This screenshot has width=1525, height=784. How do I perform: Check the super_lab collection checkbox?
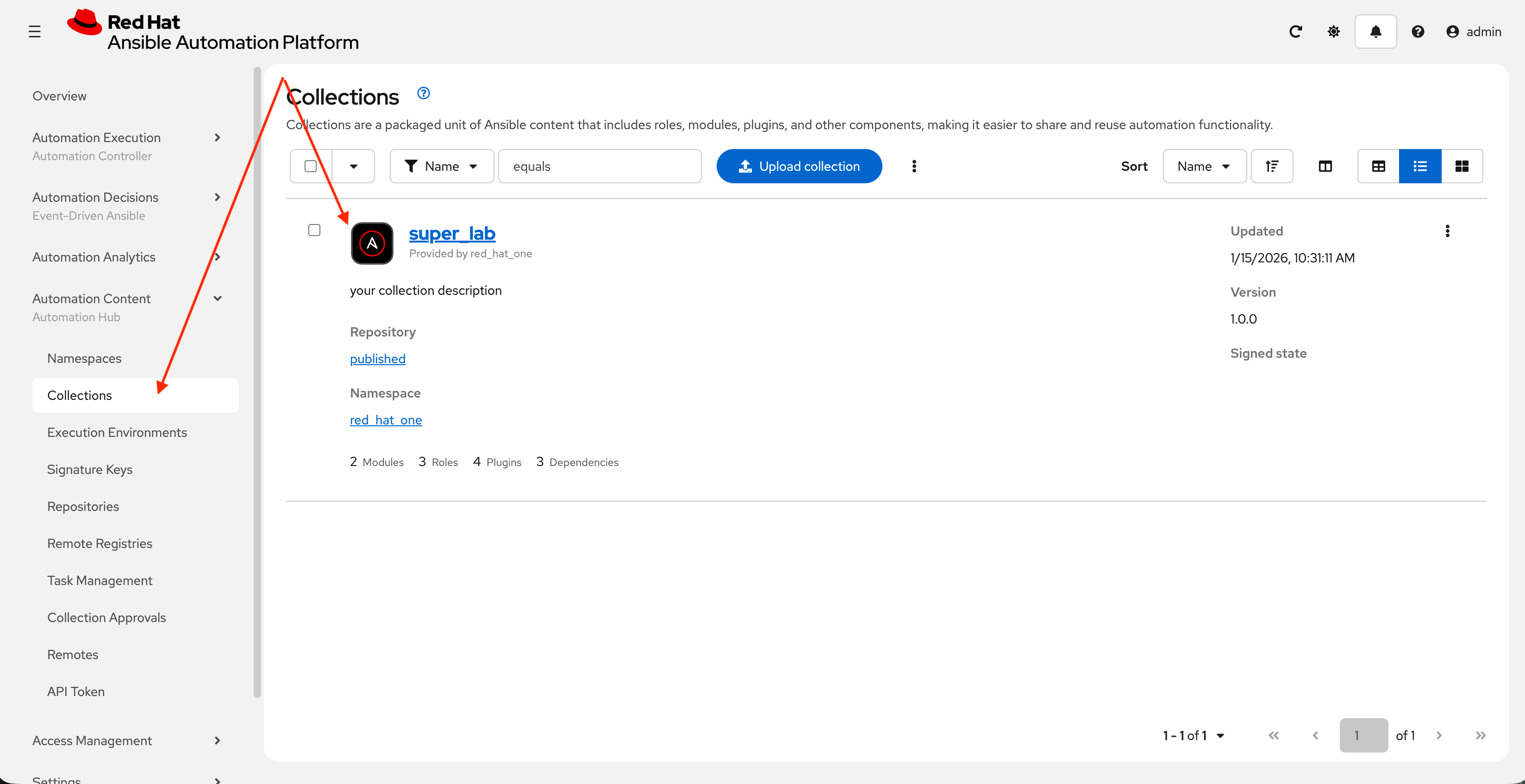coord(314,230)
